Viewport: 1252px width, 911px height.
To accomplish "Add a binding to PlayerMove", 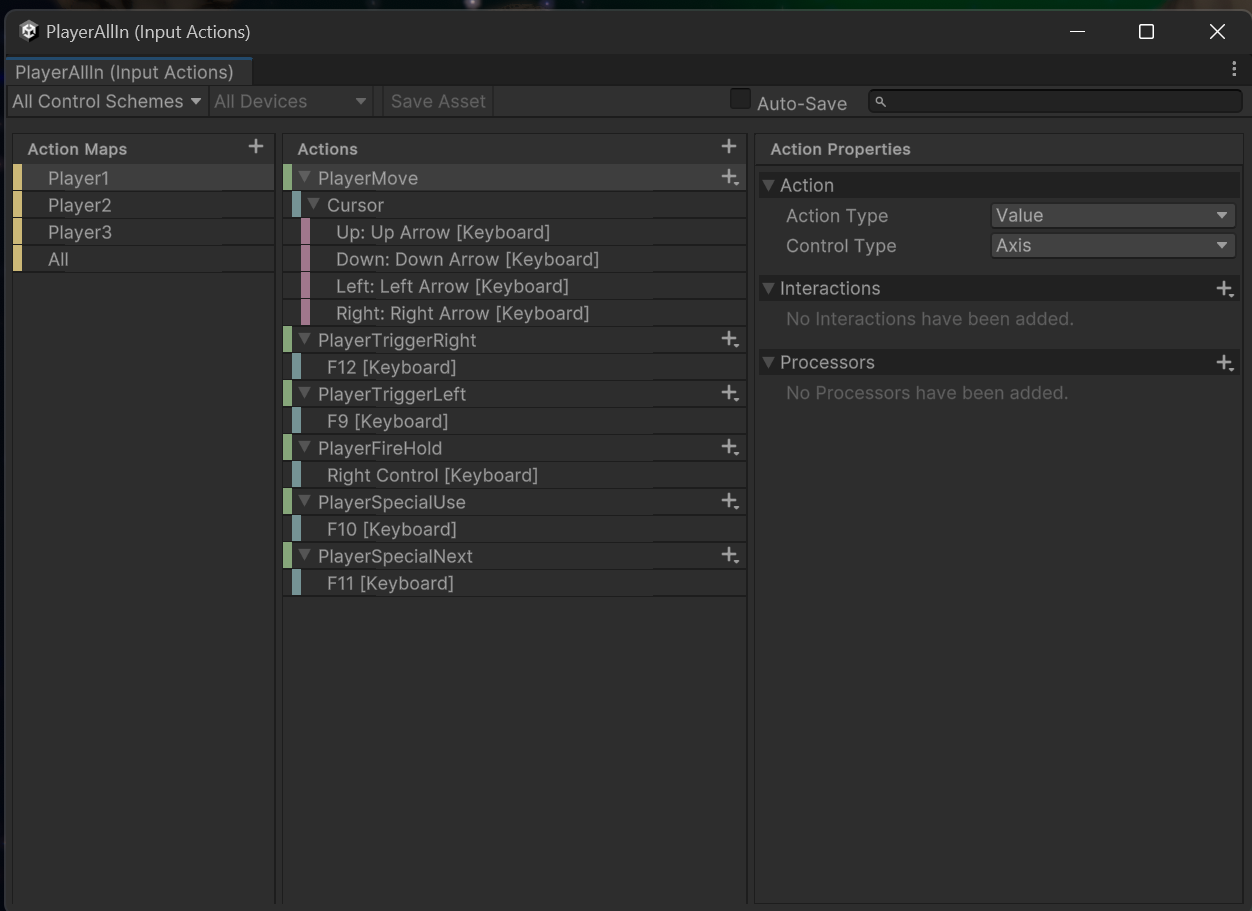I will 729,177.
